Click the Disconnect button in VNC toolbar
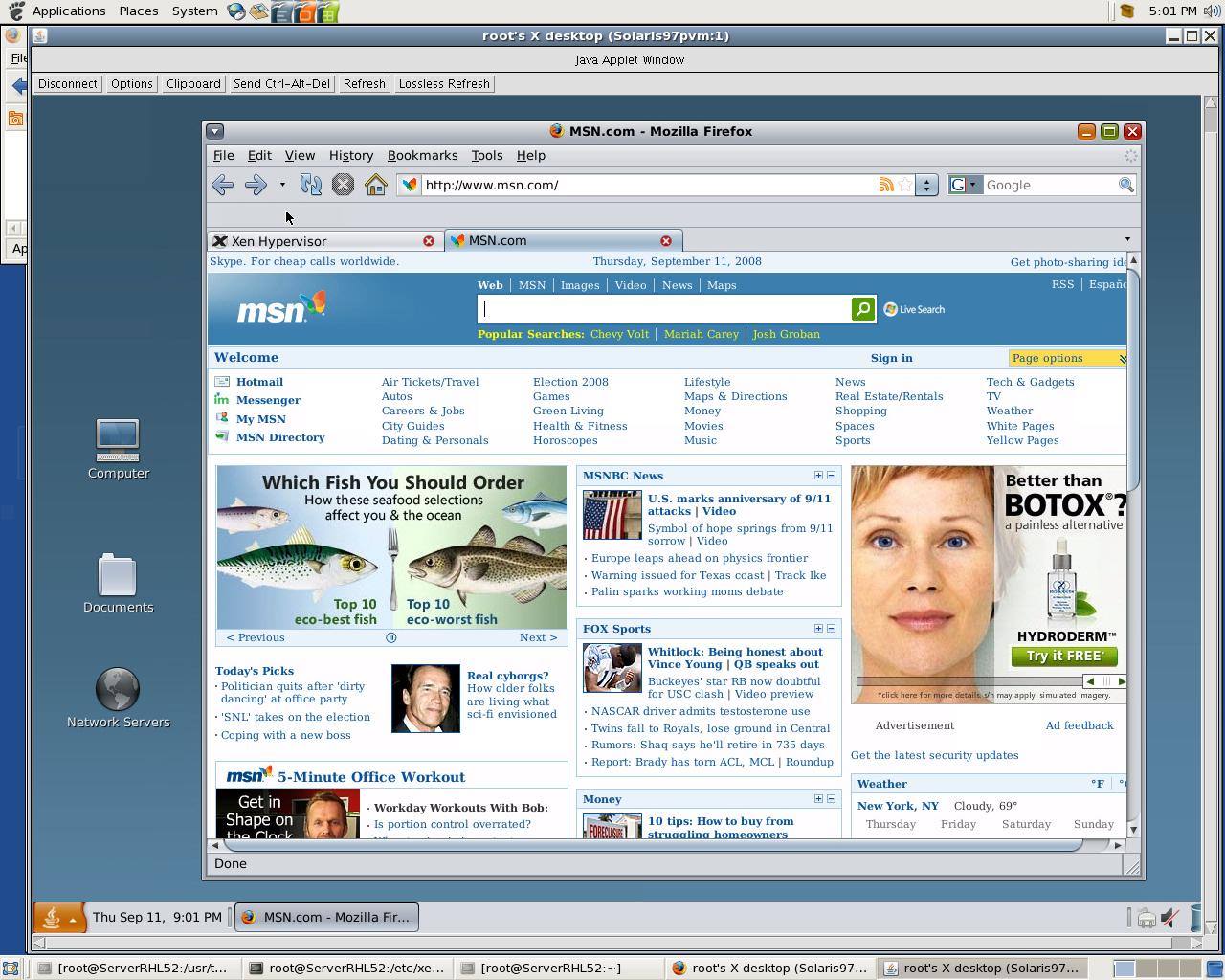This screenshot has height=980, width=1225. [68, 84]
